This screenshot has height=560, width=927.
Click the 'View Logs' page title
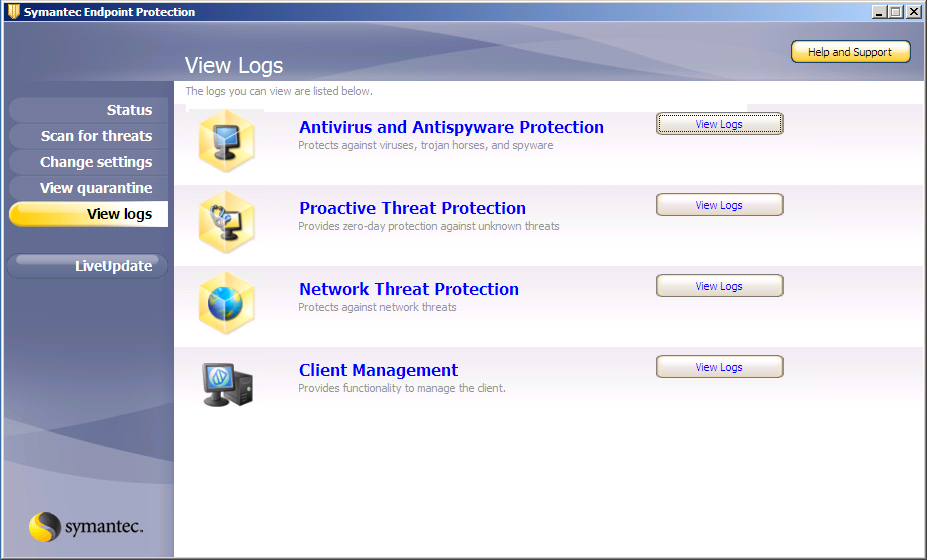click(234, 66)
